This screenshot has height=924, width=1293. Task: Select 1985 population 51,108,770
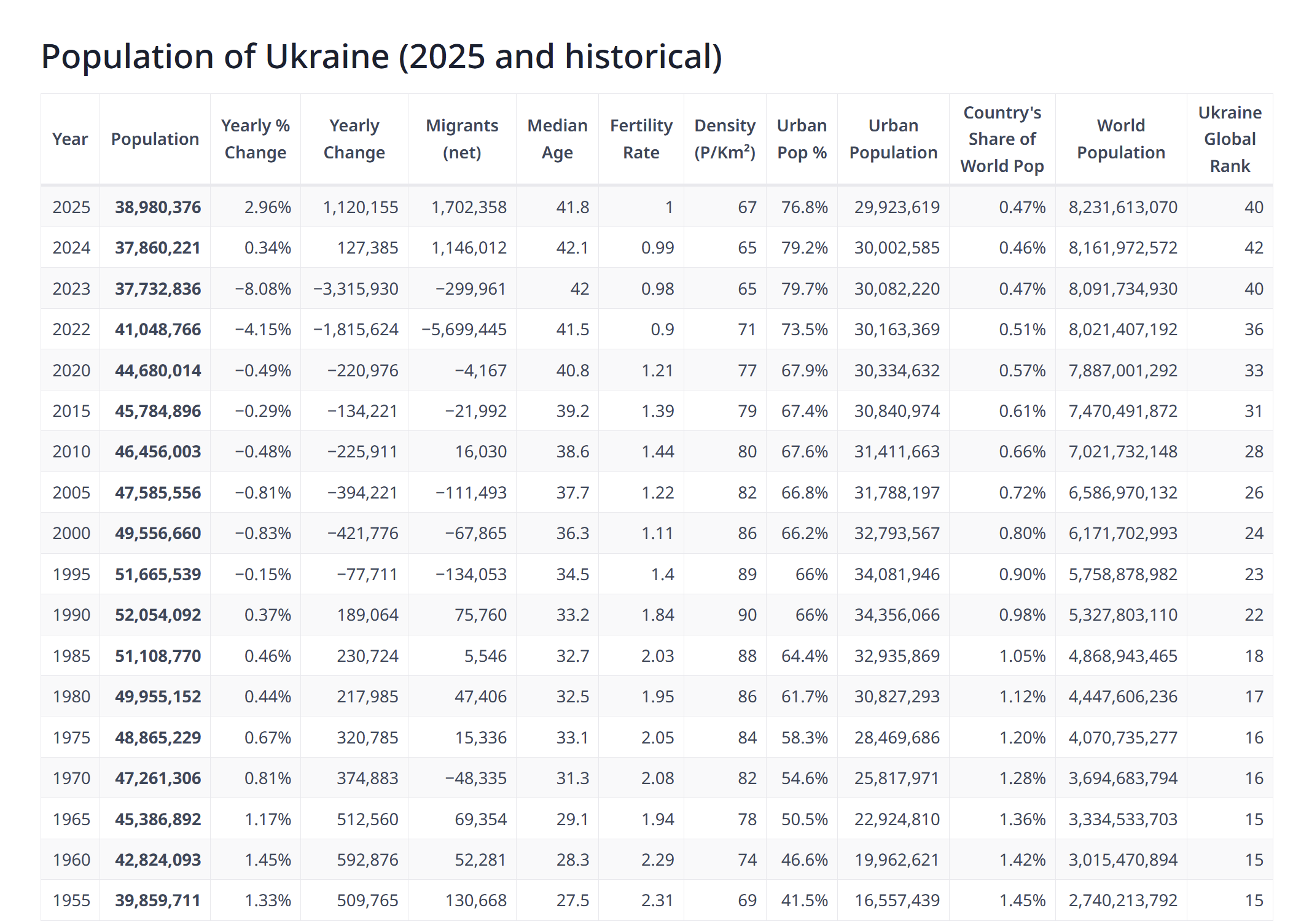(x=158, y=656)
